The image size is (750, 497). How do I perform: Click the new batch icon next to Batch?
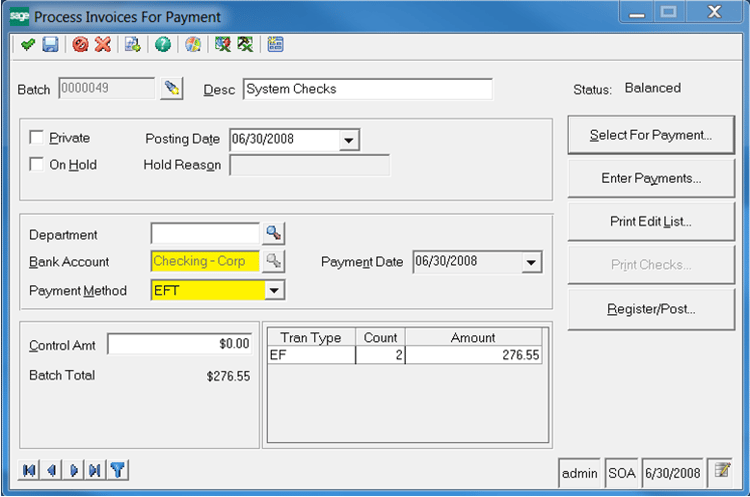pos(172,89)
